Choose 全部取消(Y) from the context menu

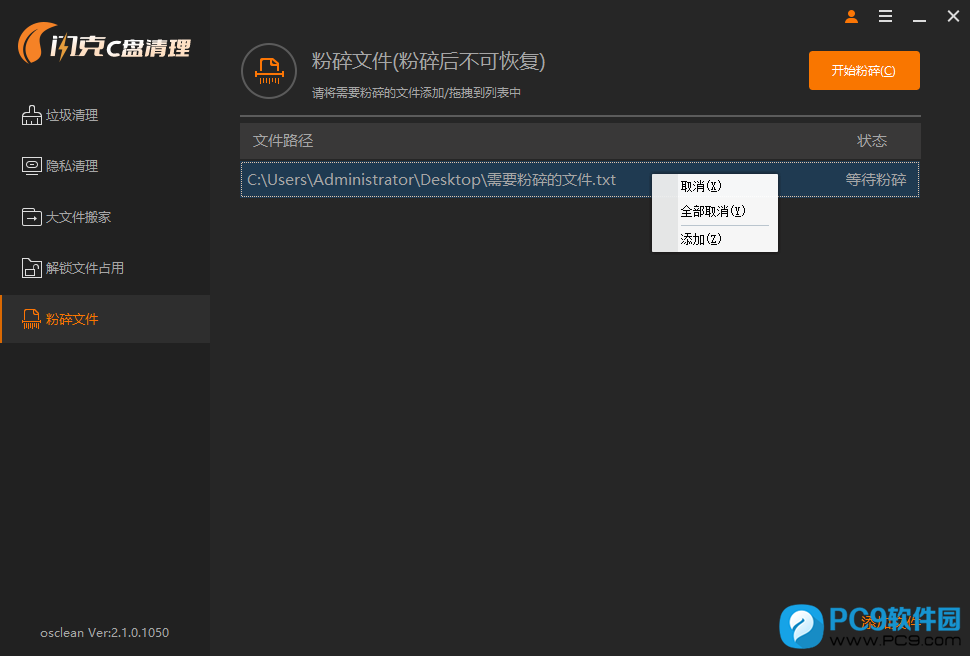click(714, 212)
